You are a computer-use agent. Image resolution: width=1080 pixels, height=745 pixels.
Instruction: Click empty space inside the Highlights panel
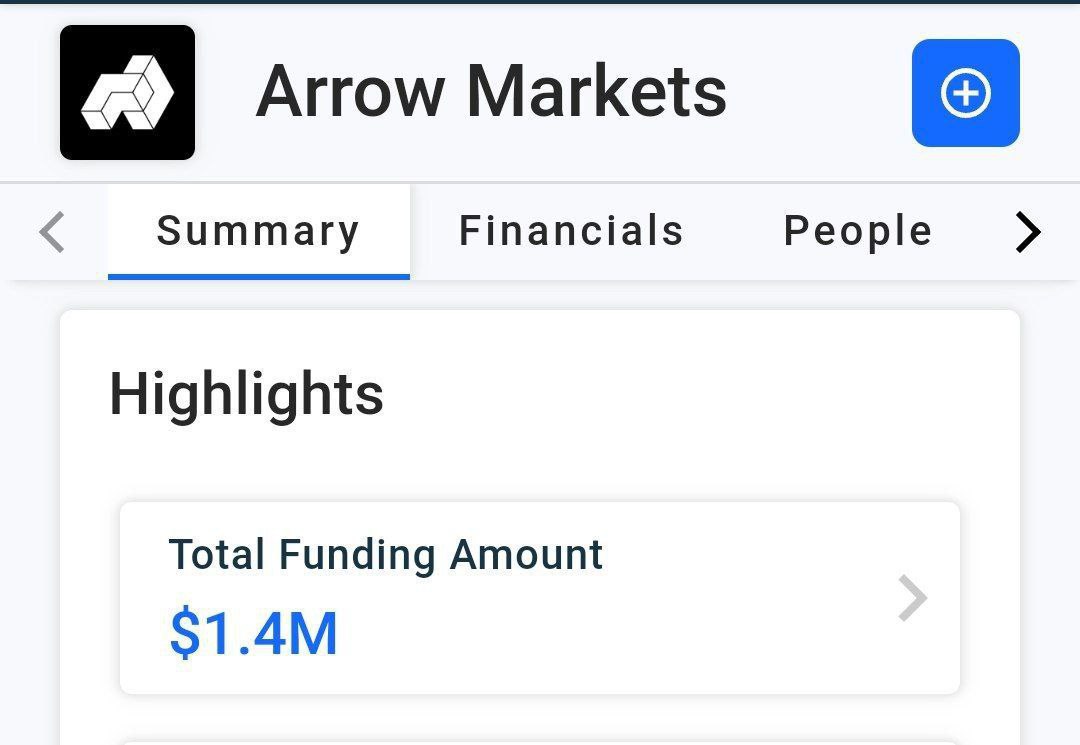point(700,400)
